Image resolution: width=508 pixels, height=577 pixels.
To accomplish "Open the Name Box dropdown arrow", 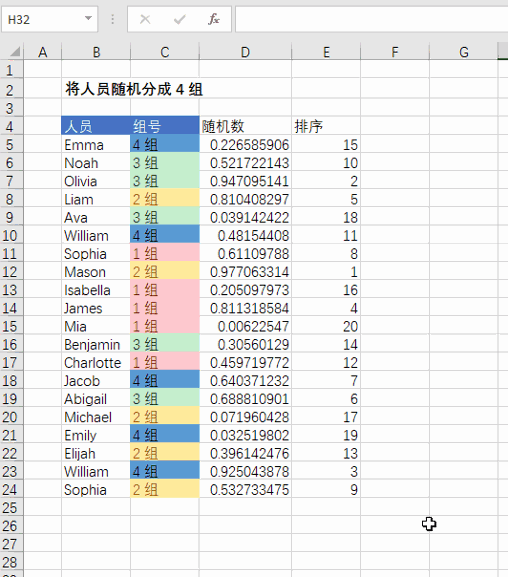I will click(88, 18).
